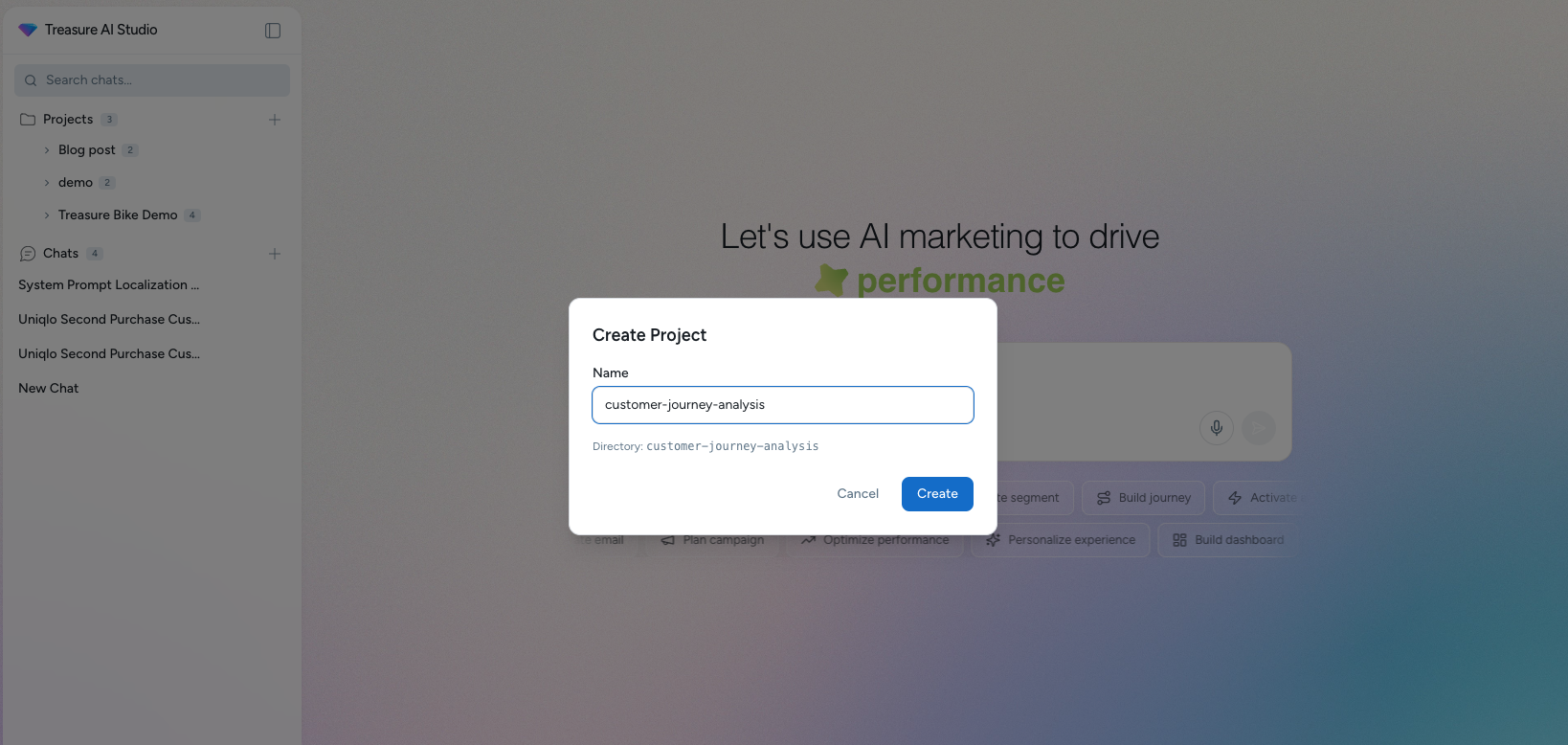Click the Projects section header
Screen dimensions: 1568x745
point(68,120)
